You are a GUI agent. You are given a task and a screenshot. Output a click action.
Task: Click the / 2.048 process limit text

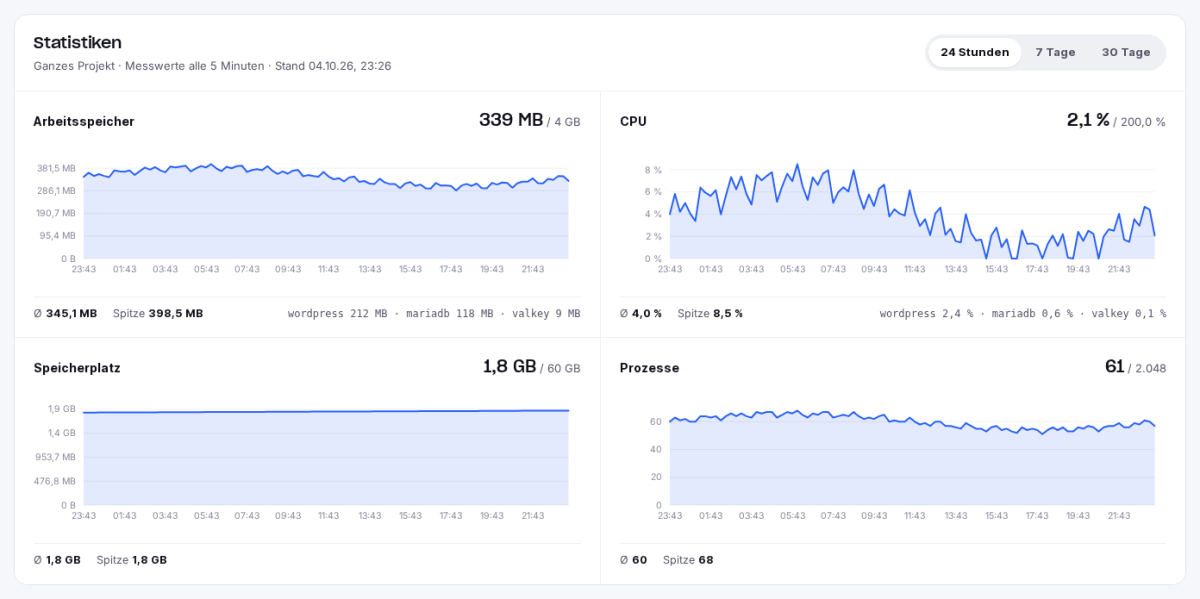pos(1147,369)
